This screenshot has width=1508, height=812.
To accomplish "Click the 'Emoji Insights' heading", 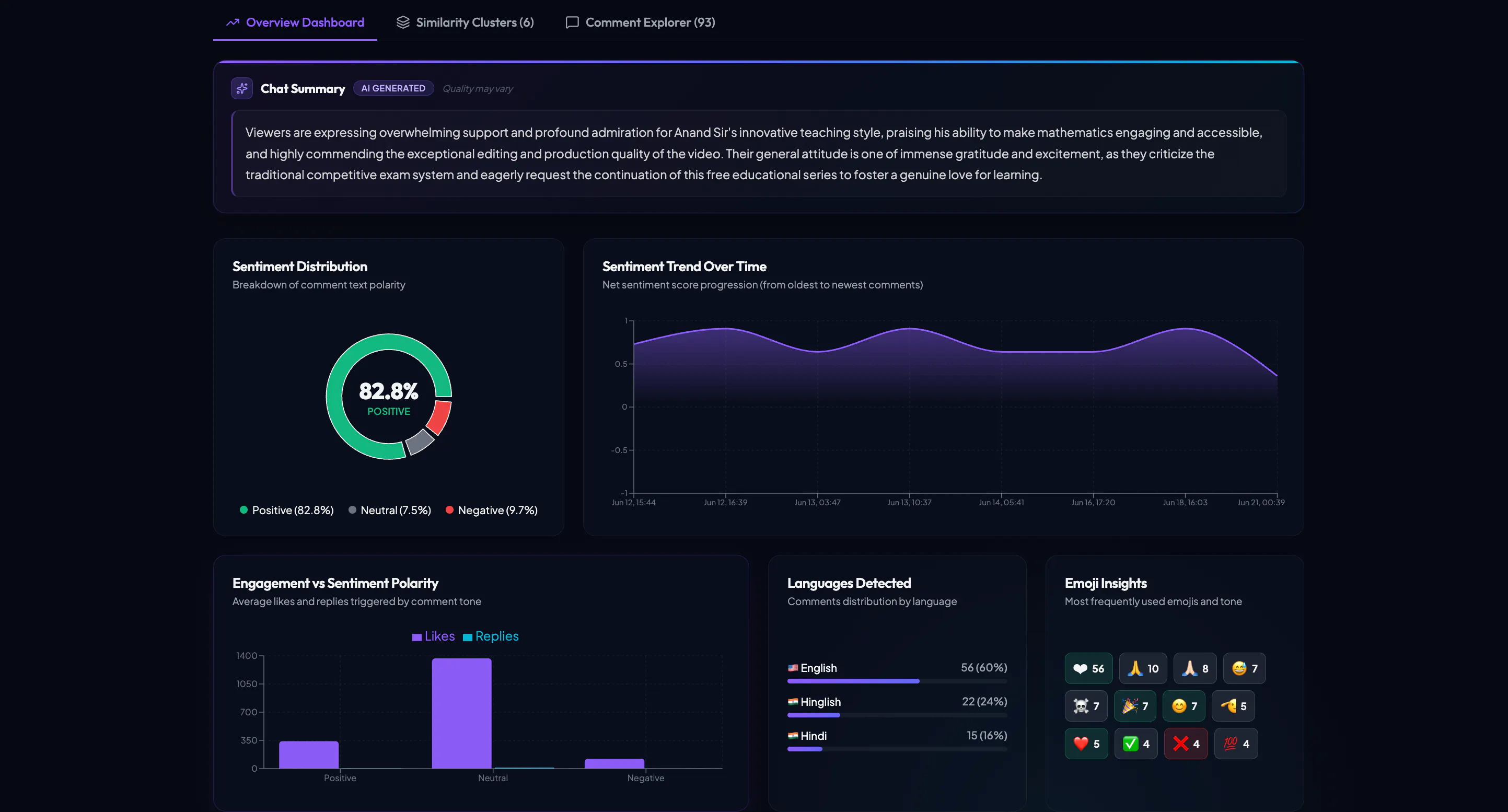I will (1106, 583).
